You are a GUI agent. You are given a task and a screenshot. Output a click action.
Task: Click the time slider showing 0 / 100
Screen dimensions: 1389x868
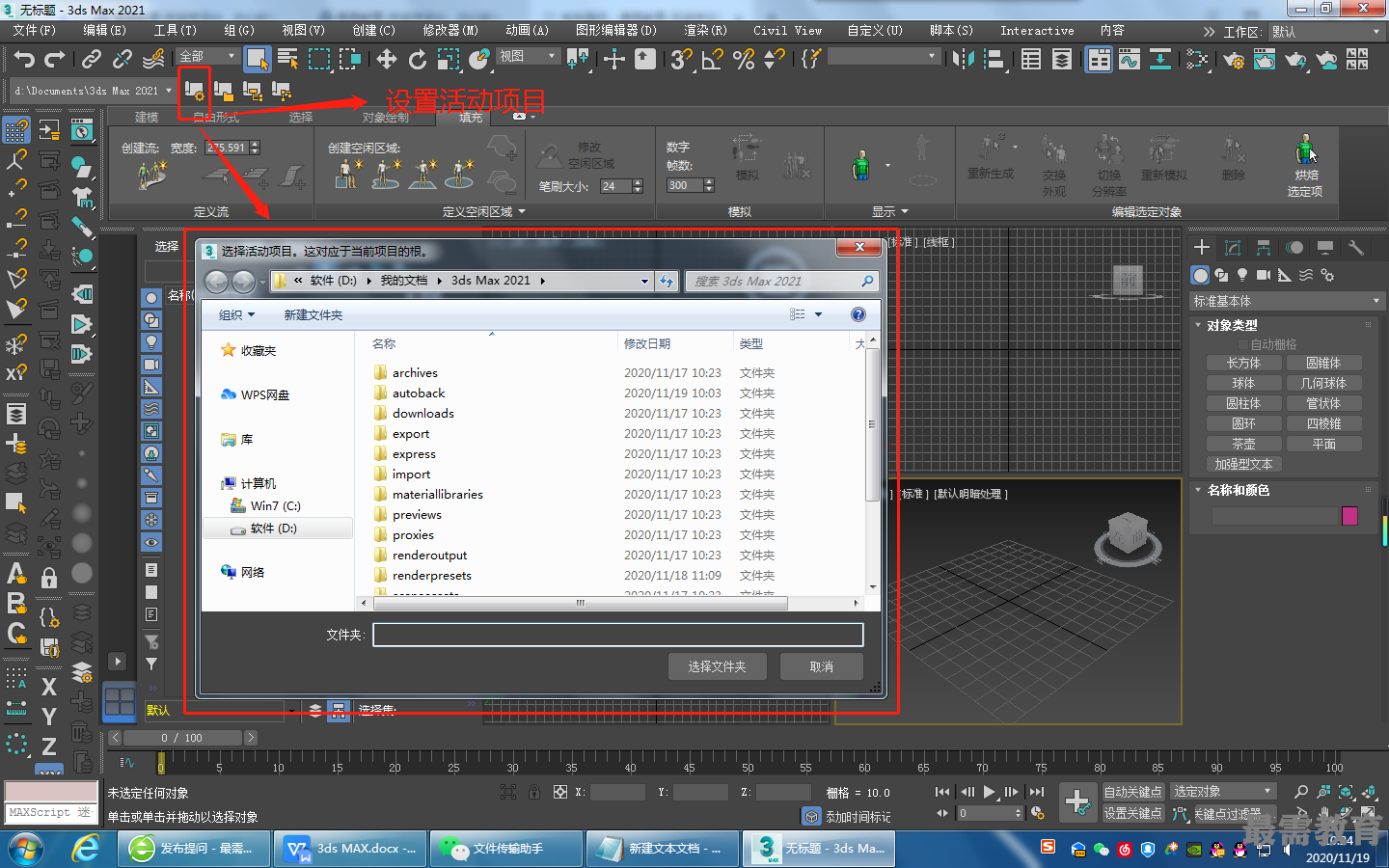[x=182, y=738]
